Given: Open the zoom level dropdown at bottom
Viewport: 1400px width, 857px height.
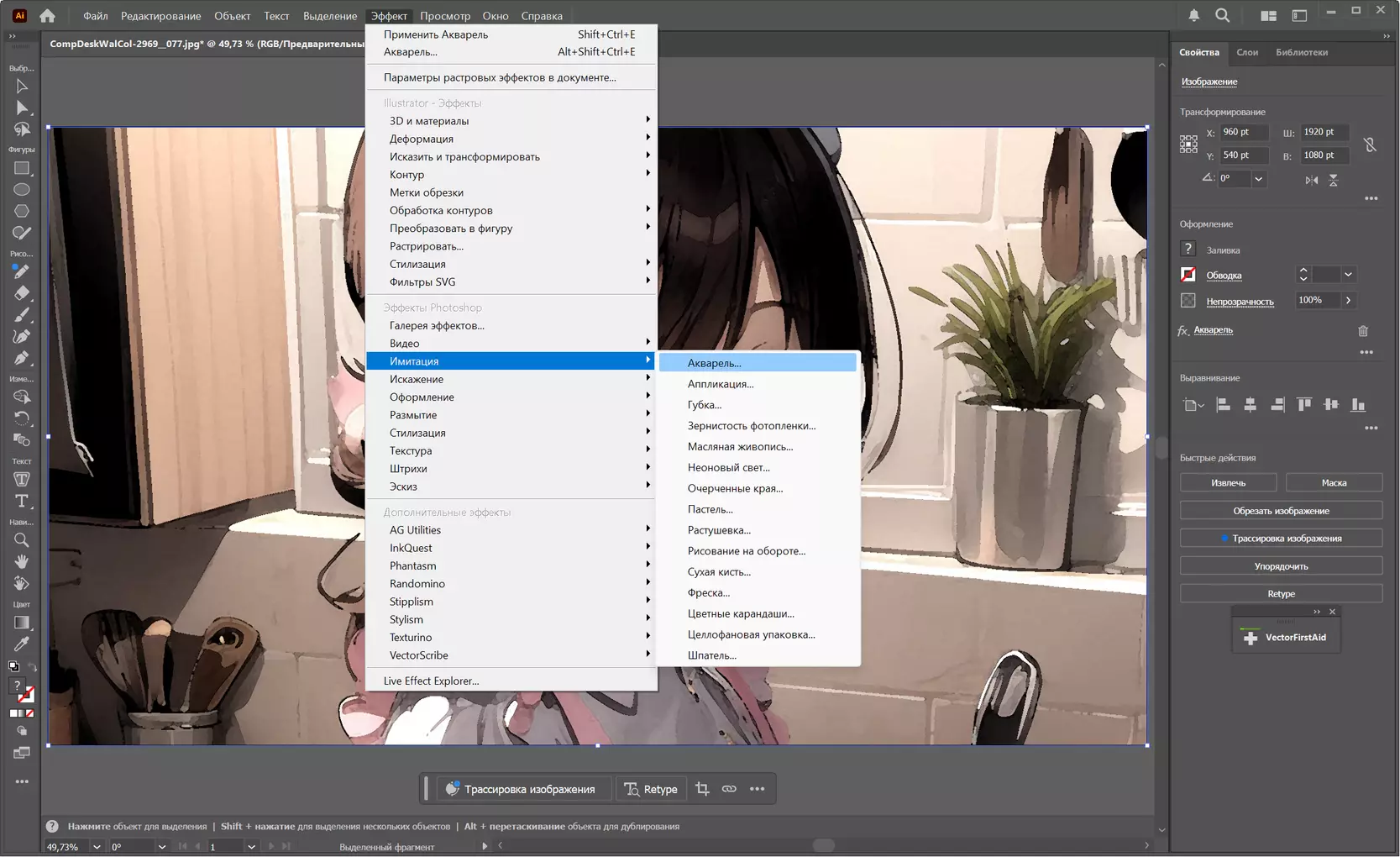Looking at the screenshot, I should 97,847.
